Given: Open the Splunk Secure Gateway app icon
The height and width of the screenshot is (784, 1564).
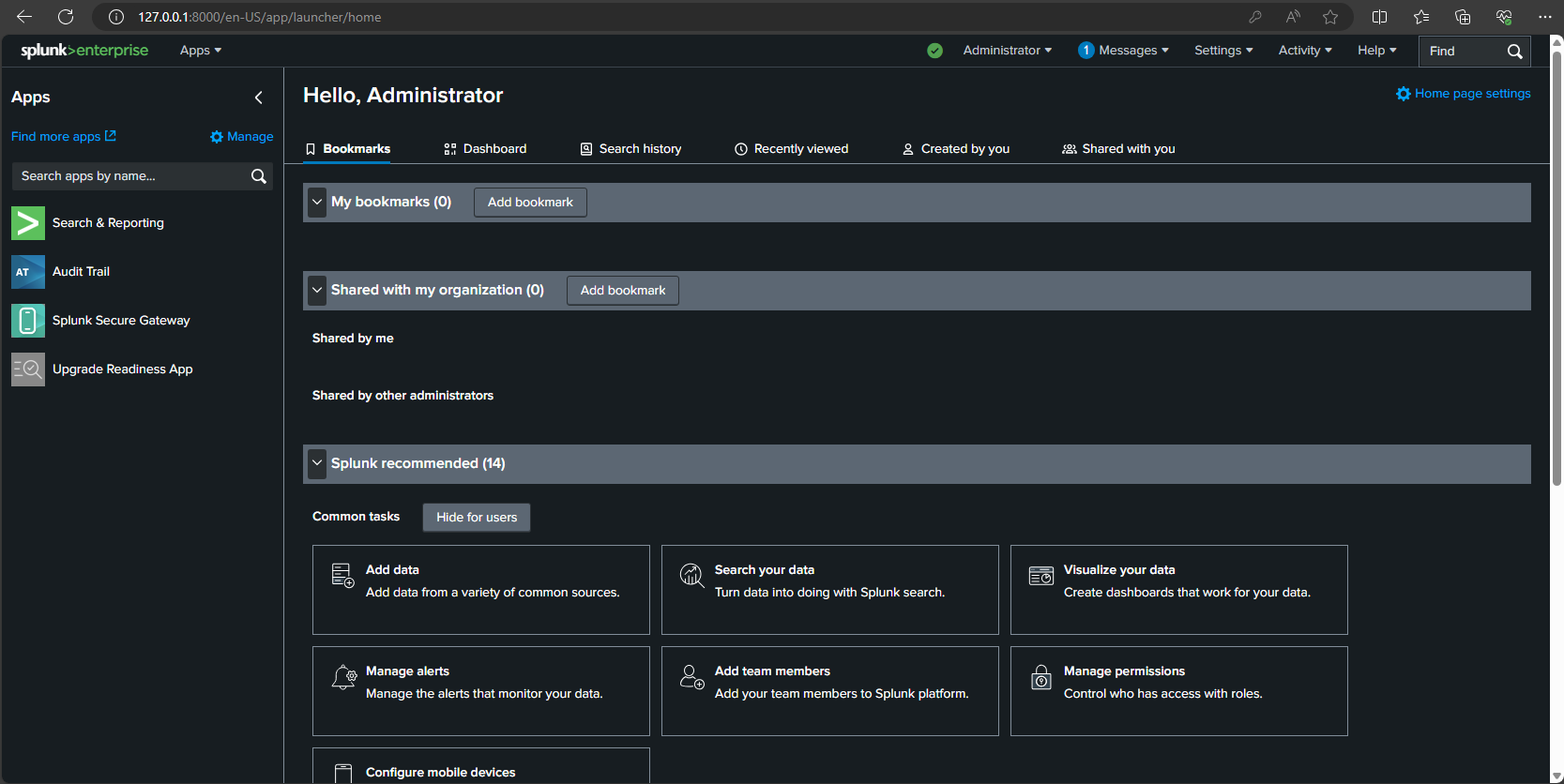Looking at the screenshot, I should coord(28,321).
